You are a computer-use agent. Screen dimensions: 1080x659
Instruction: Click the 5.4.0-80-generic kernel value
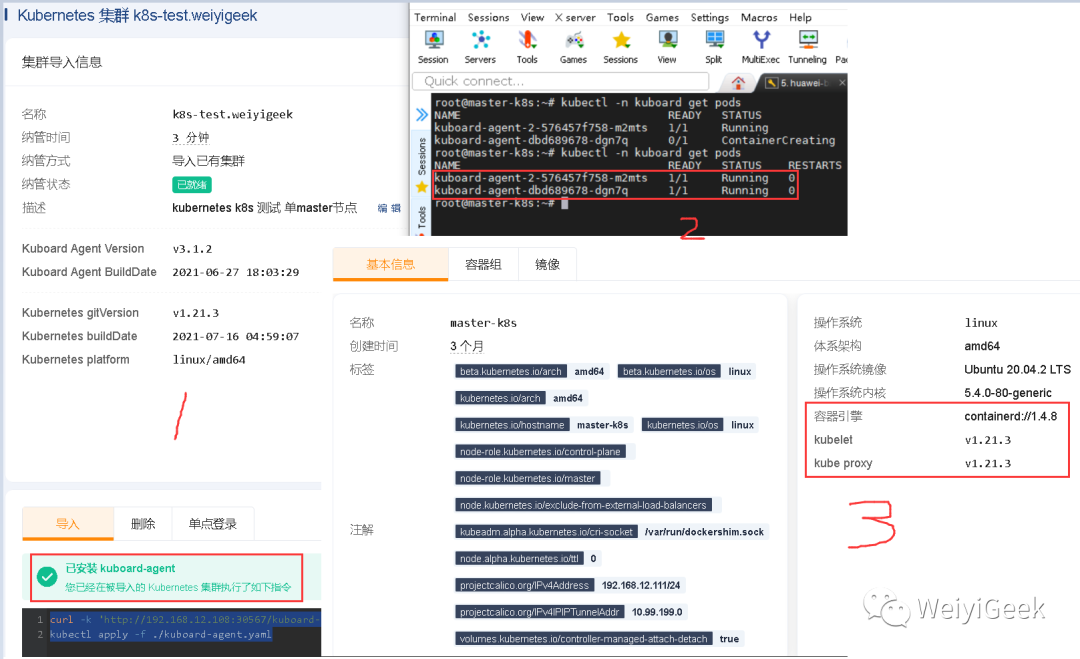[x=1008, y=393]
